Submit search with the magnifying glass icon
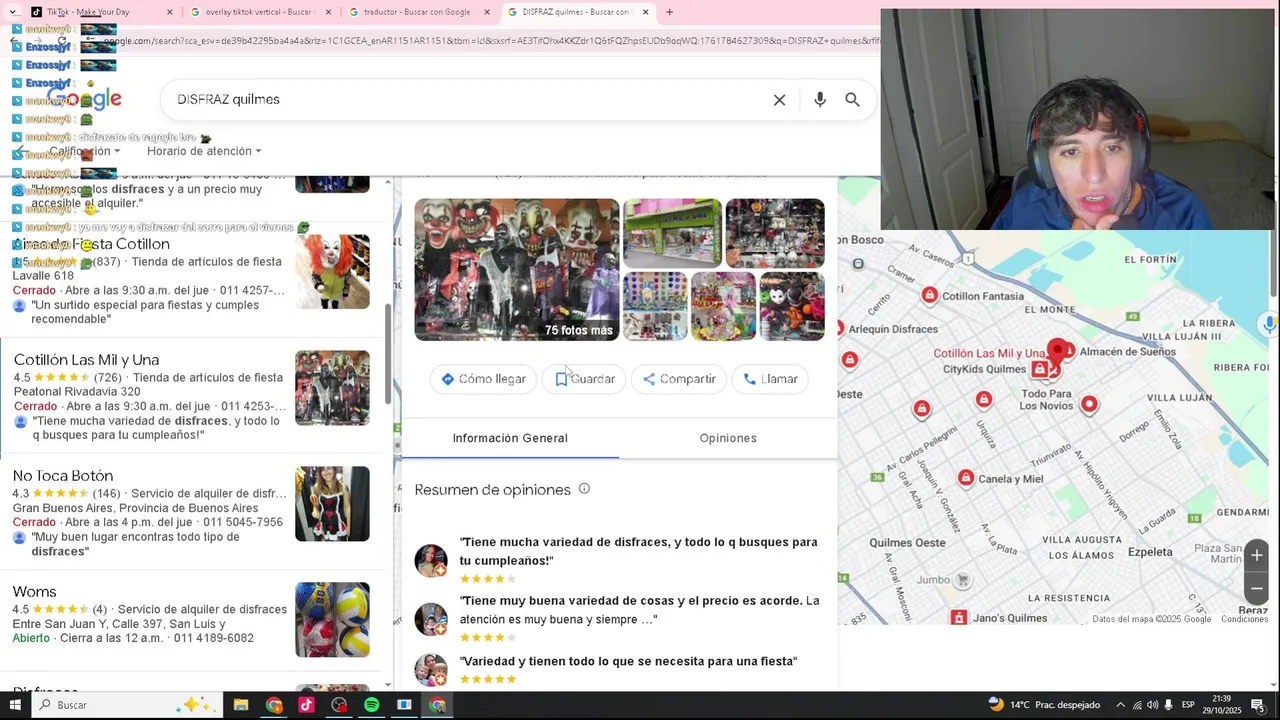This screenshot has height=720, width=1280. (852, 100)
